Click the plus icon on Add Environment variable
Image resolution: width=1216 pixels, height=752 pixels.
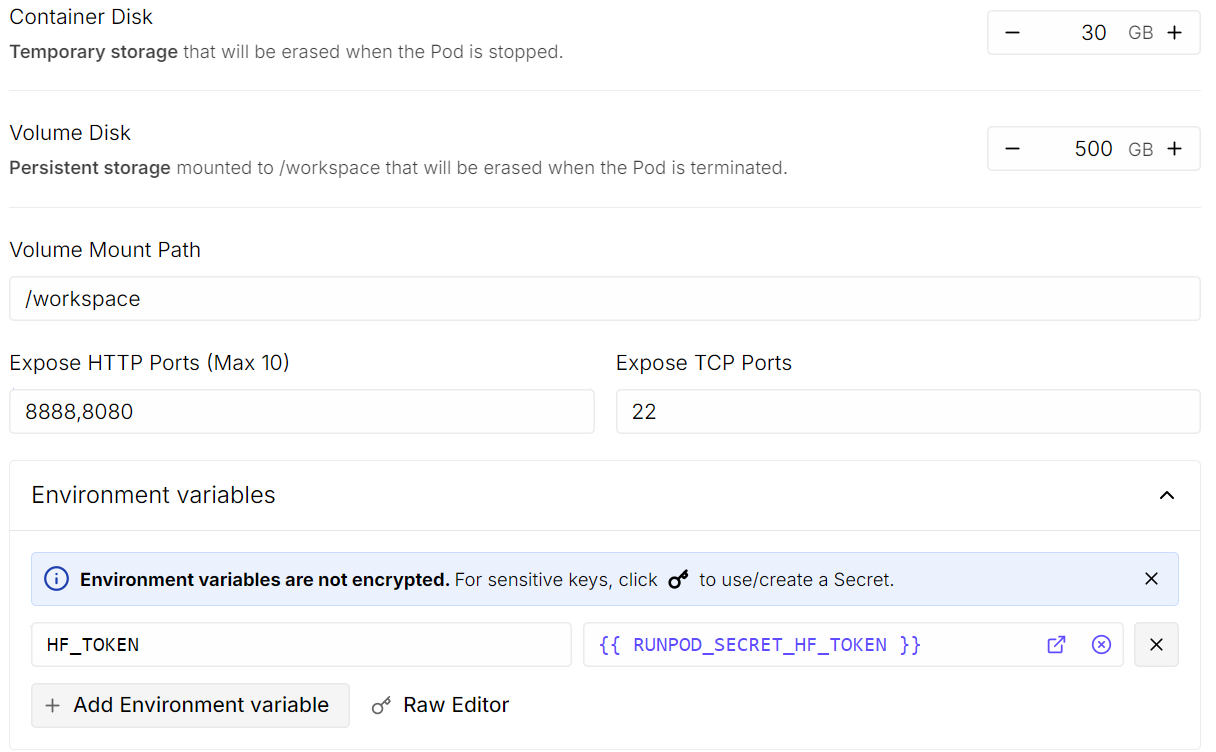52,705
